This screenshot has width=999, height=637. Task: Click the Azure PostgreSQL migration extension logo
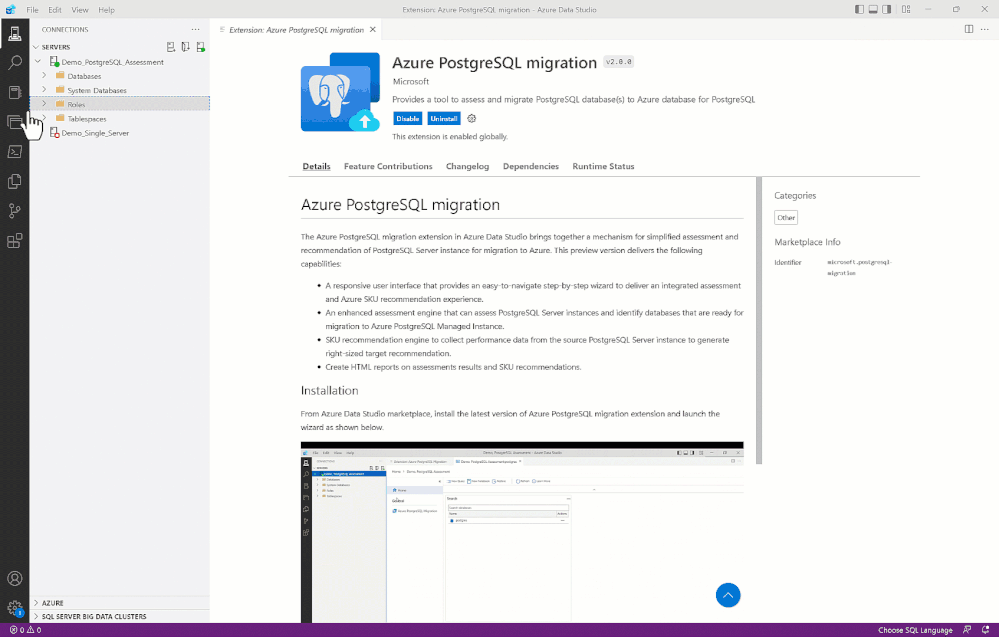(340, 92)
